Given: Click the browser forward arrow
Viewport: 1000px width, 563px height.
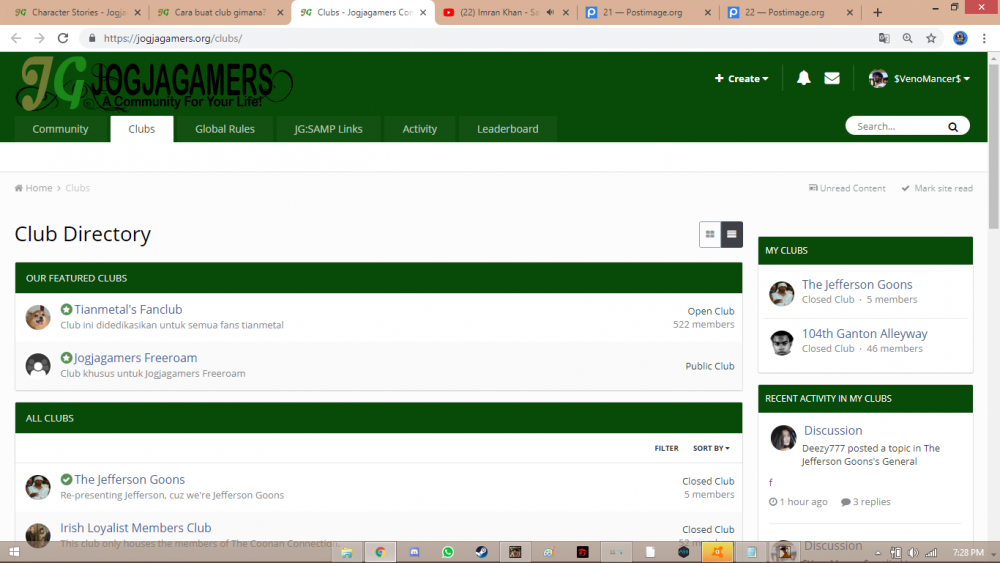Looking at the screenshot, I should click(40, 38).
